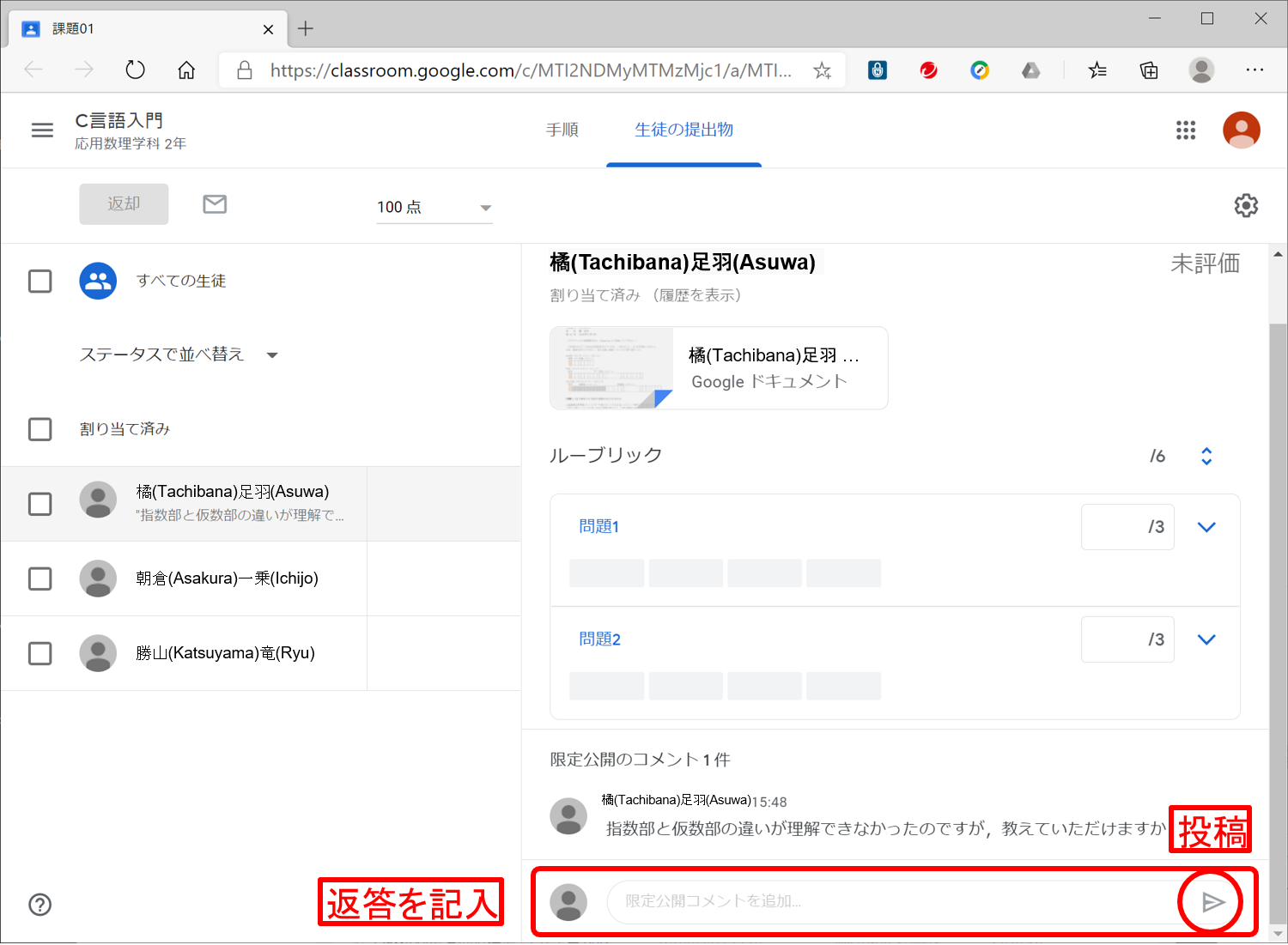The width and height of the screenshot is (1288, 945).
Task: Open the ステータスで並べ替え sort dropdown
Action: point(179,354)
